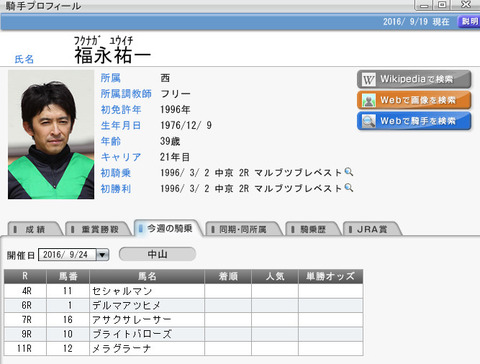The image size is (480, 364).
Task: Click the キャリア label
Action: (x=121, y=157)
